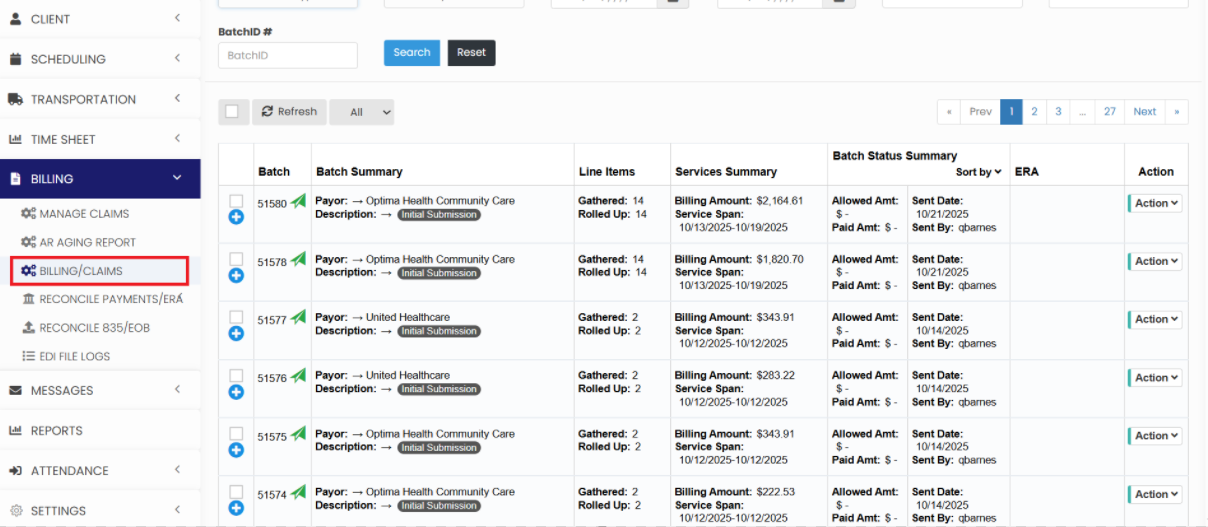The image size is (1208, 527).
Task: Click the blue Search button
Action: [411, 53]
